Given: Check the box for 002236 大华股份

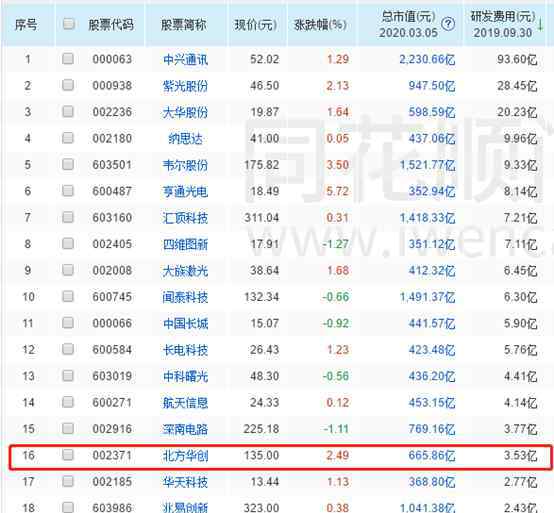Looking at the screenshot, I should coord(67,111).
